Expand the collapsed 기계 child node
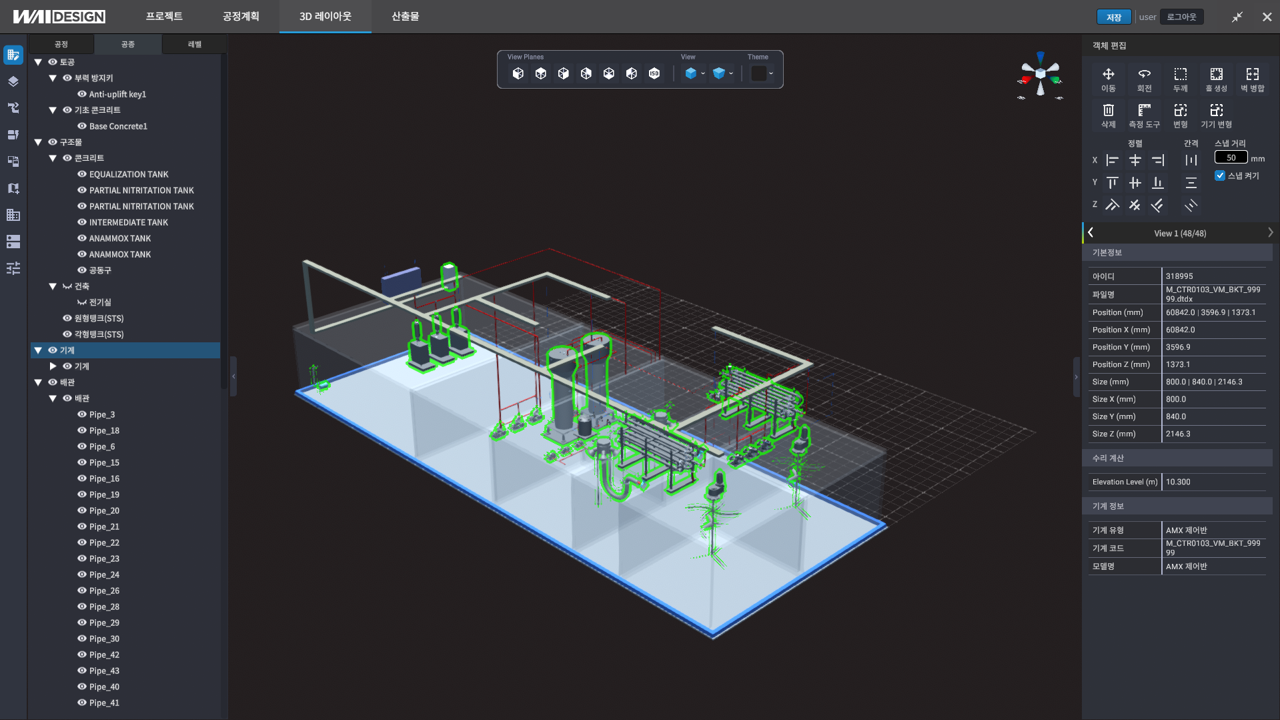1280x720 pixels. coord(53,366)
